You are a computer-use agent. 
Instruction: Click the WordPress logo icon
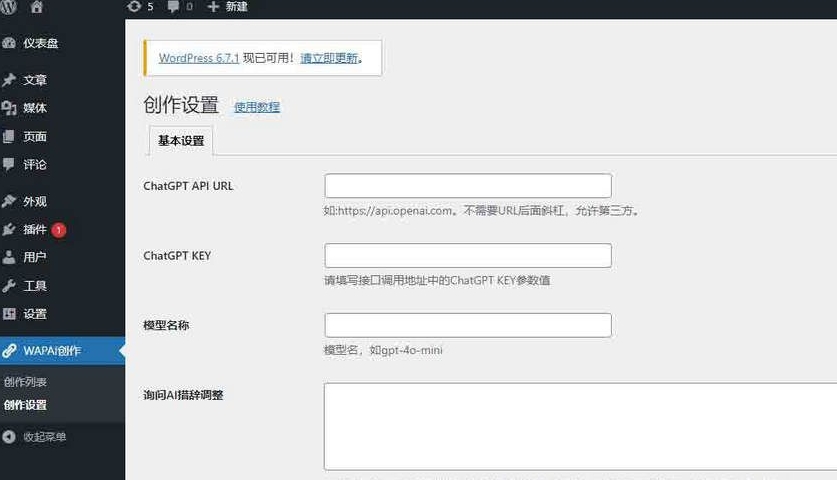coord(9,6)
